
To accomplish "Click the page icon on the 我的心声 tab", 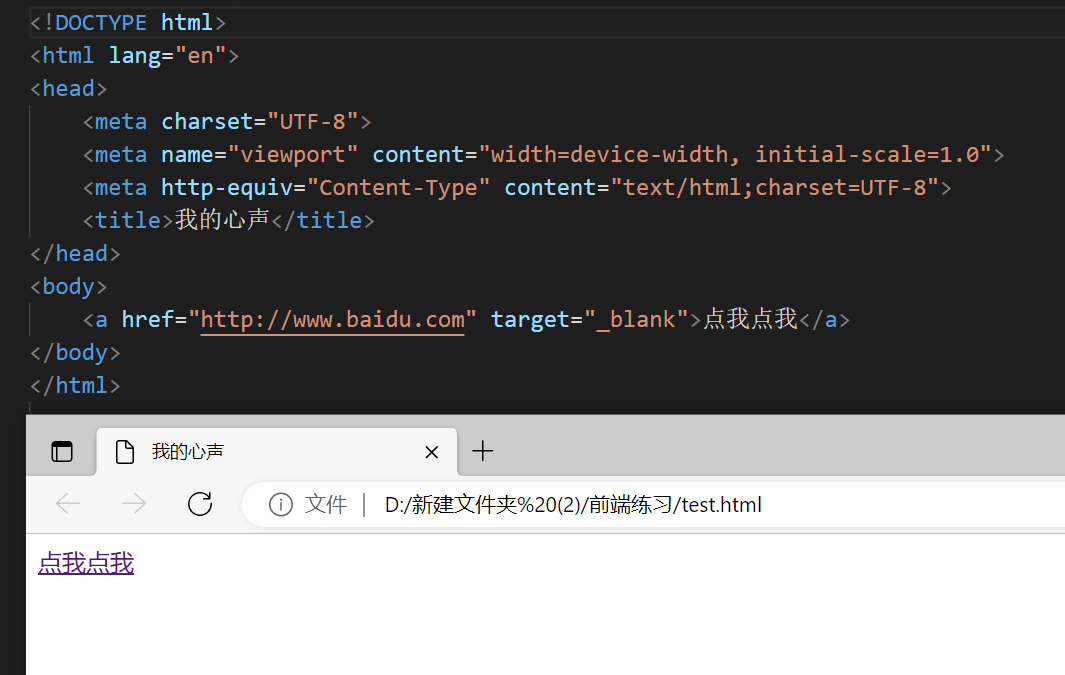I will (124, 451).
